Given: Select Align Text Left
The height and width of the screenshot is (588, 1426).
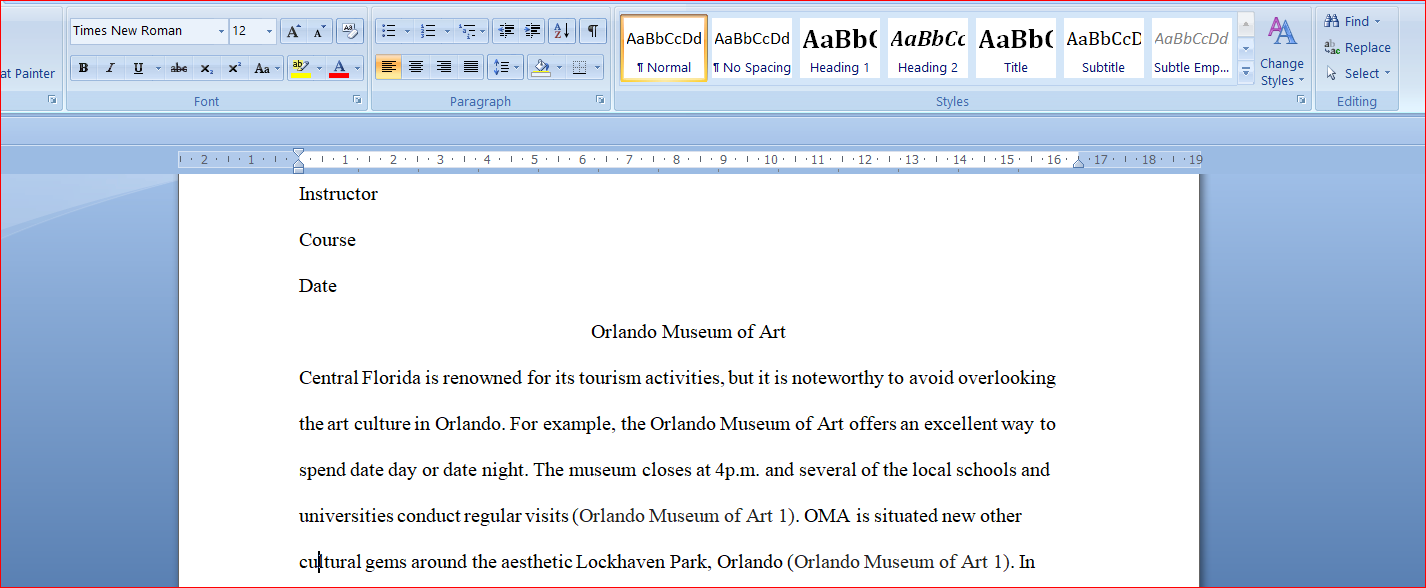Looking at the screenshot, I should [389, 68].
